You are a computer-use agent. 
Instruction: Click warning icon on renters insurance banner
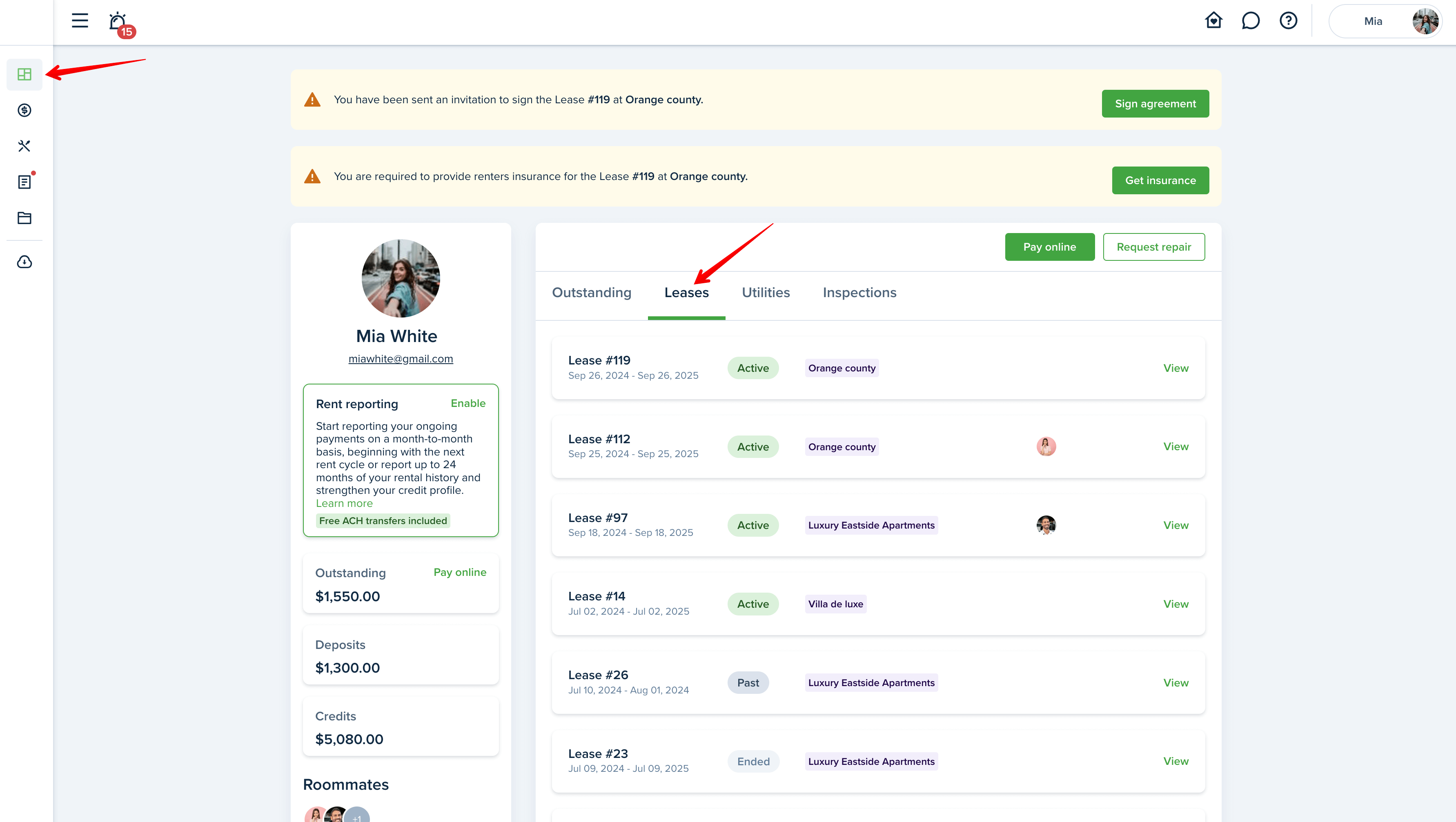(x=312, y=177)
